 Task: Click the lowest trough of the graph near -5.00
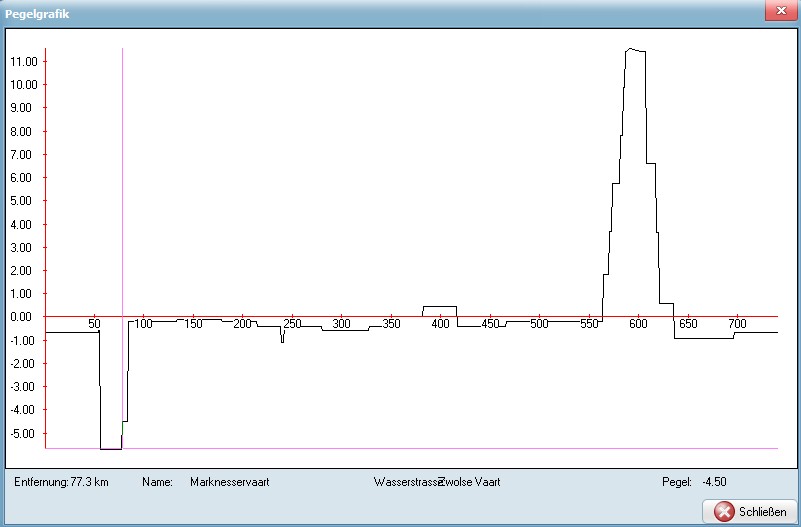(x=110, y=449)
